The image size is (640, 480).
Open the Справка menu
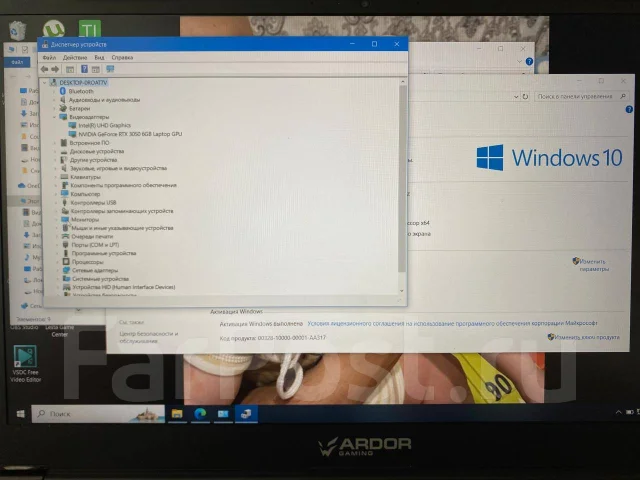[x=122, y=58]
